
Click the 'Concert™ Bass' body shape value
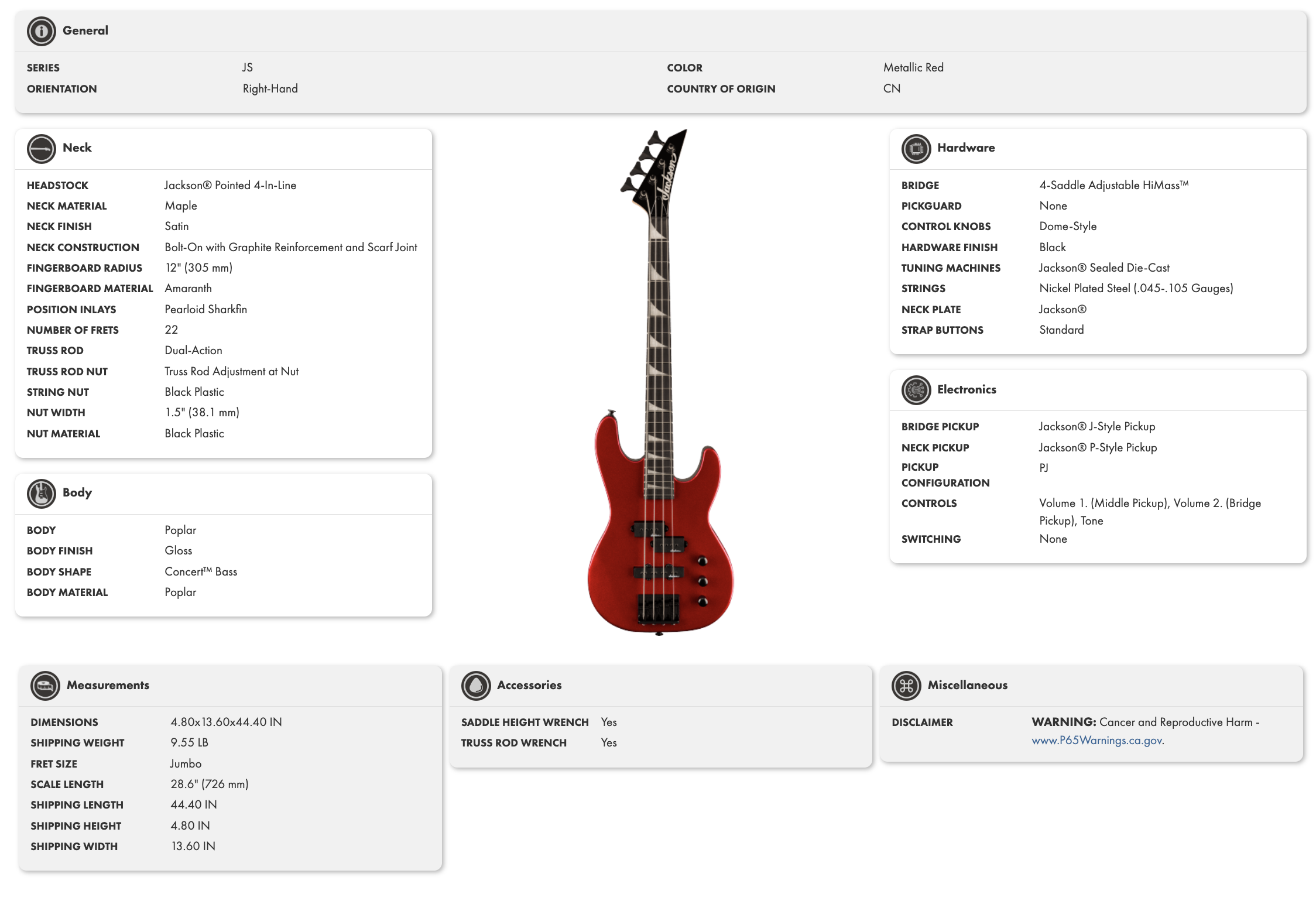coord(201,571)
